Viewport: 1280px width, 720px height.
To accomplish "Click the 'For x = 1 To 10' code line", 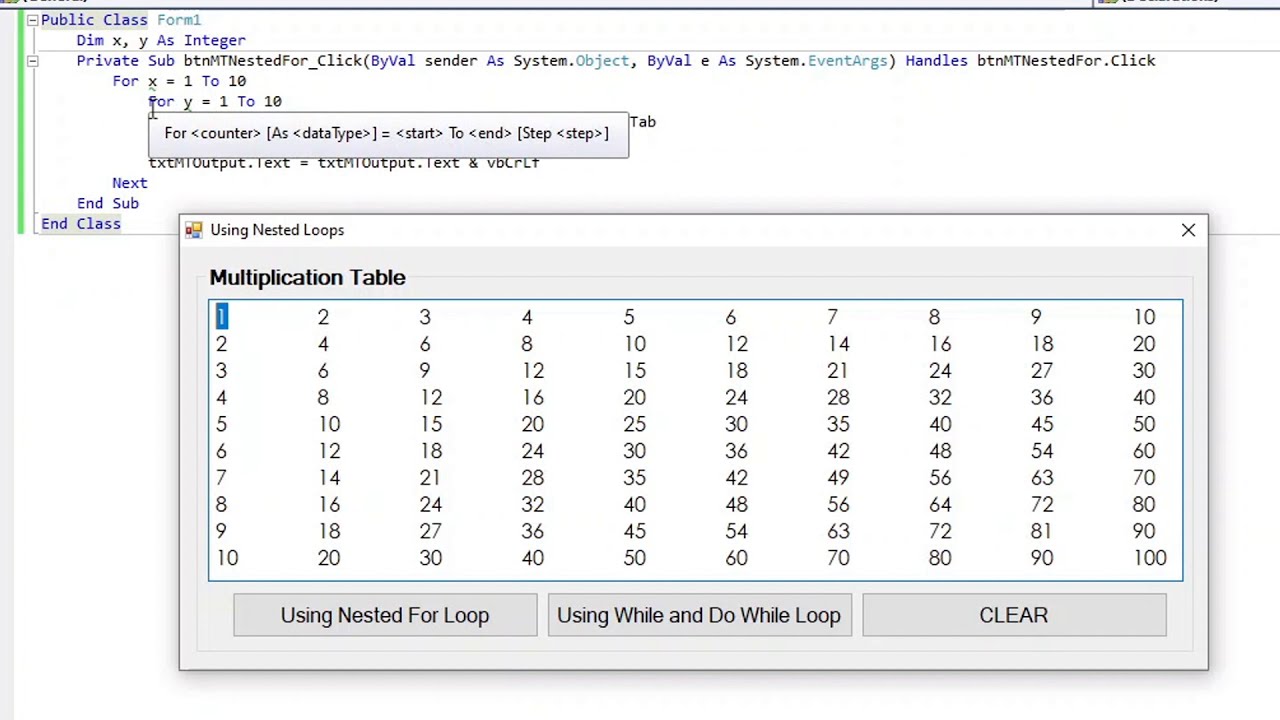I will [179, 81].
